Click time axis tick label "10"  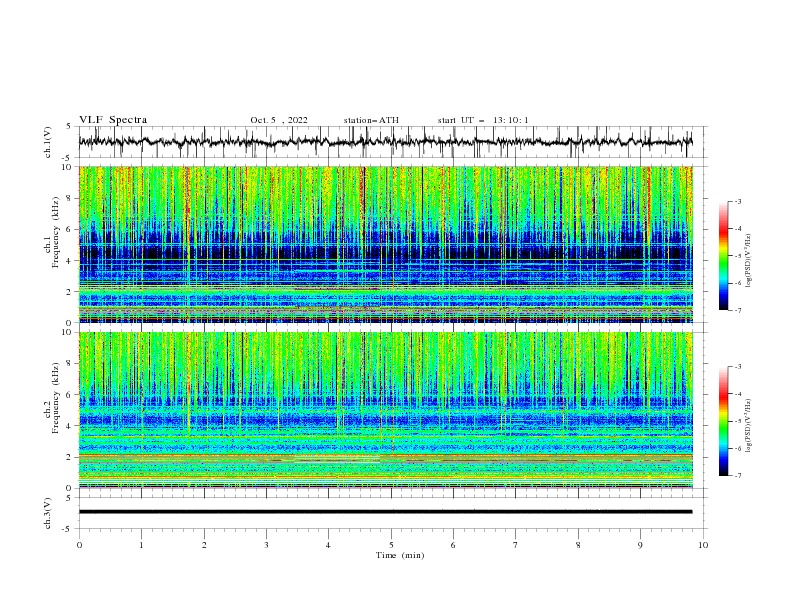click(x=703, y=545)
